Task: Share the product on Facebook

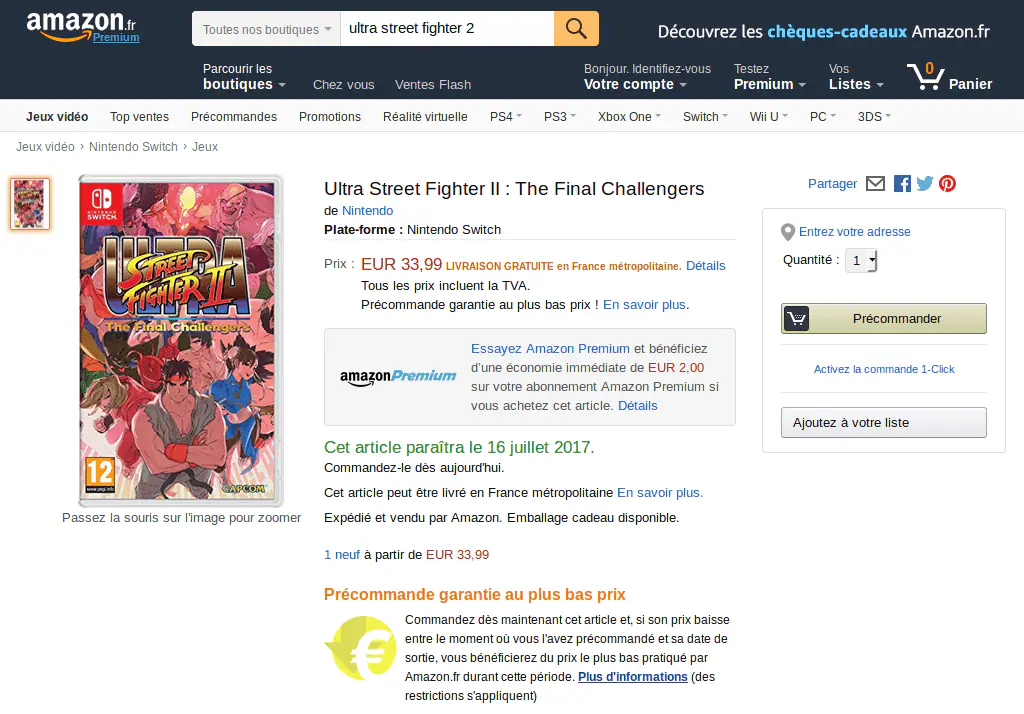Action: pyautogui.click(x=902, y=183)
